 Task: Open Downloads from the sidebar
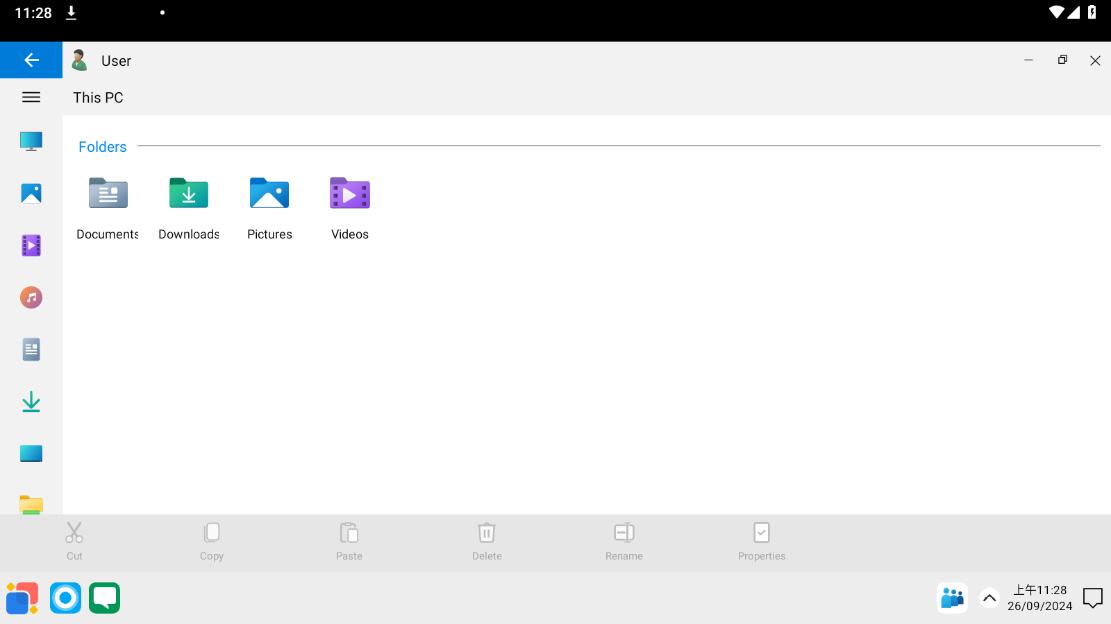click(x=31, y=402)
